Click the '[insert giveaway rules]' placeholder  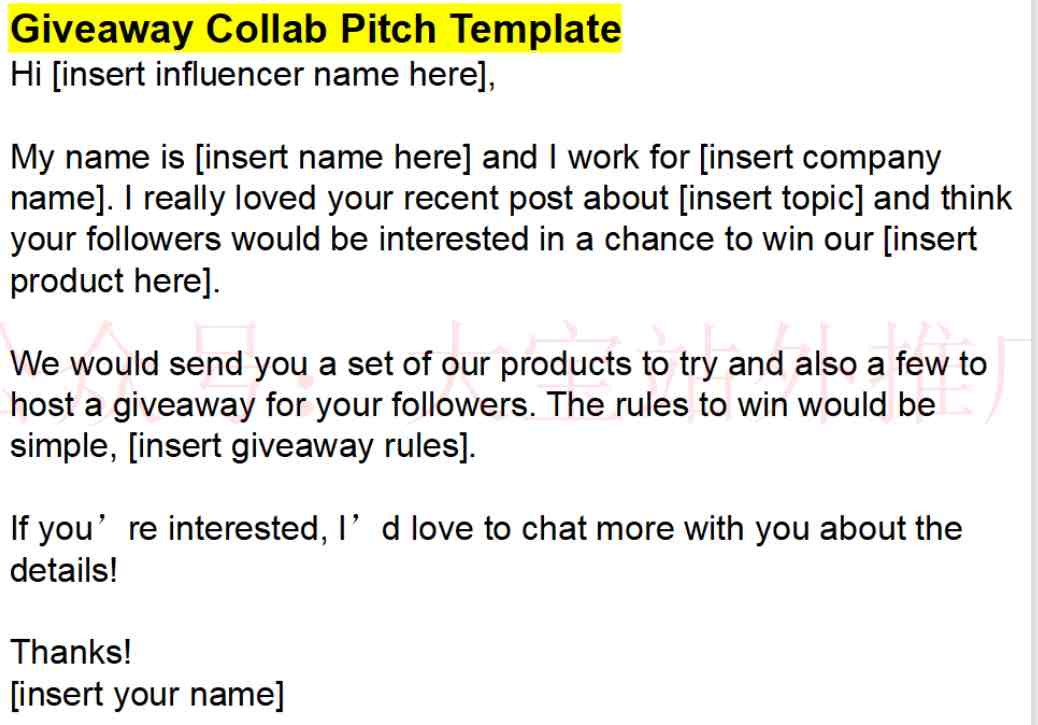coord(299,447)
